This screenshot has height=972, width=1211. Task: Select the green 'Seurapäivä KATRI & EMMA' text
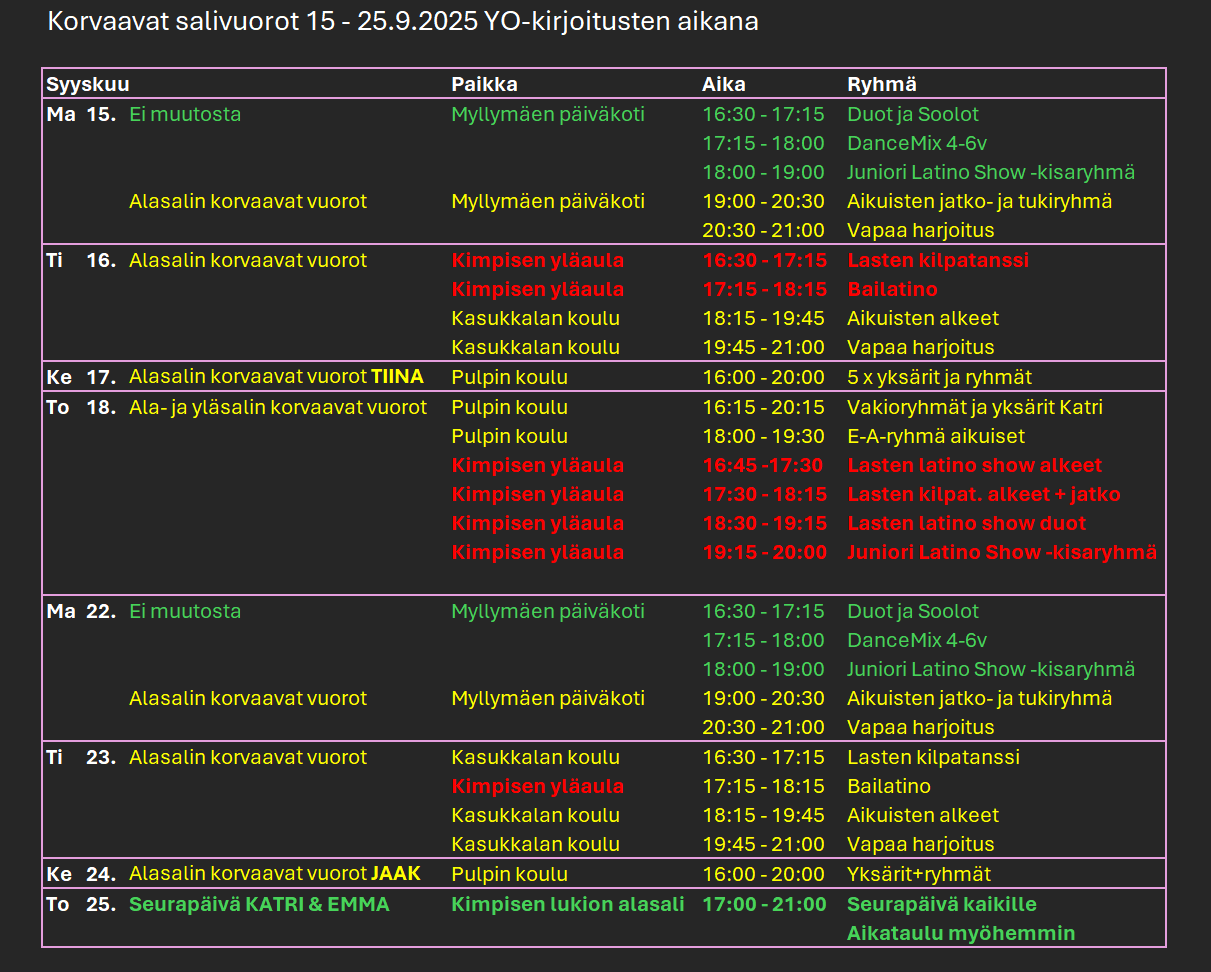260,904
